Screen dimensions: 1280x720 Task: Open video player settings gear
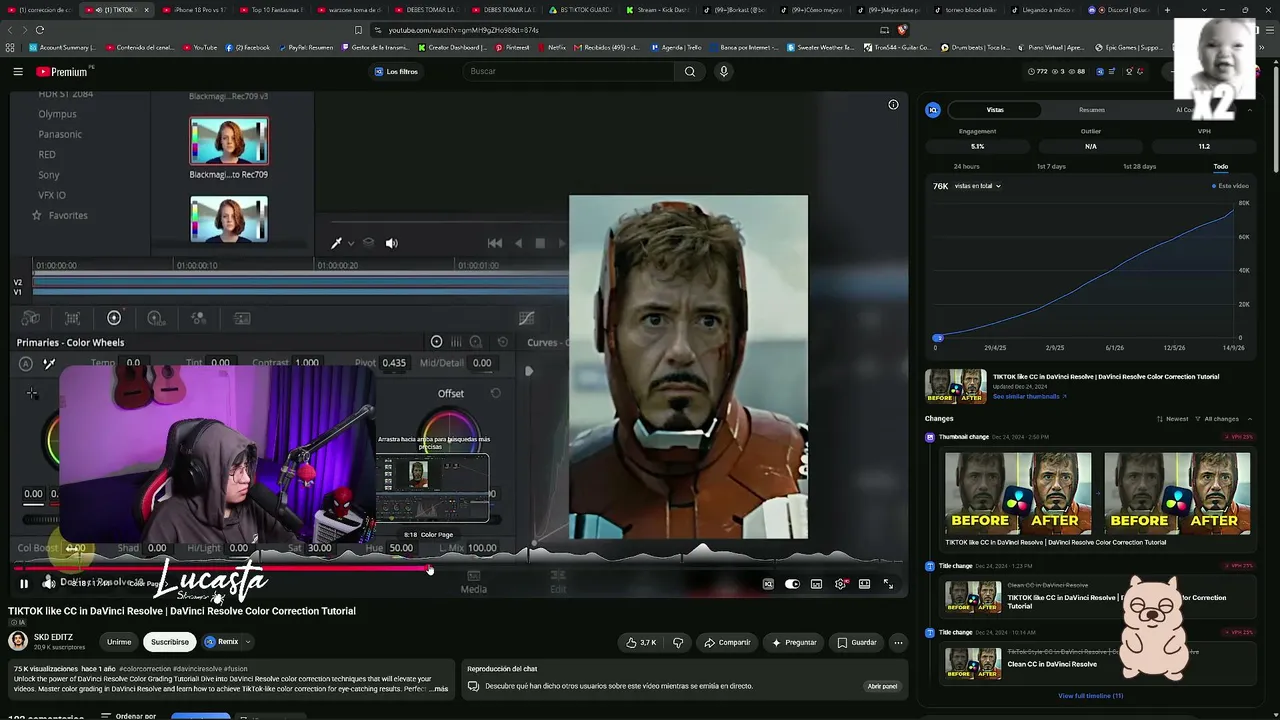[841, 584]
